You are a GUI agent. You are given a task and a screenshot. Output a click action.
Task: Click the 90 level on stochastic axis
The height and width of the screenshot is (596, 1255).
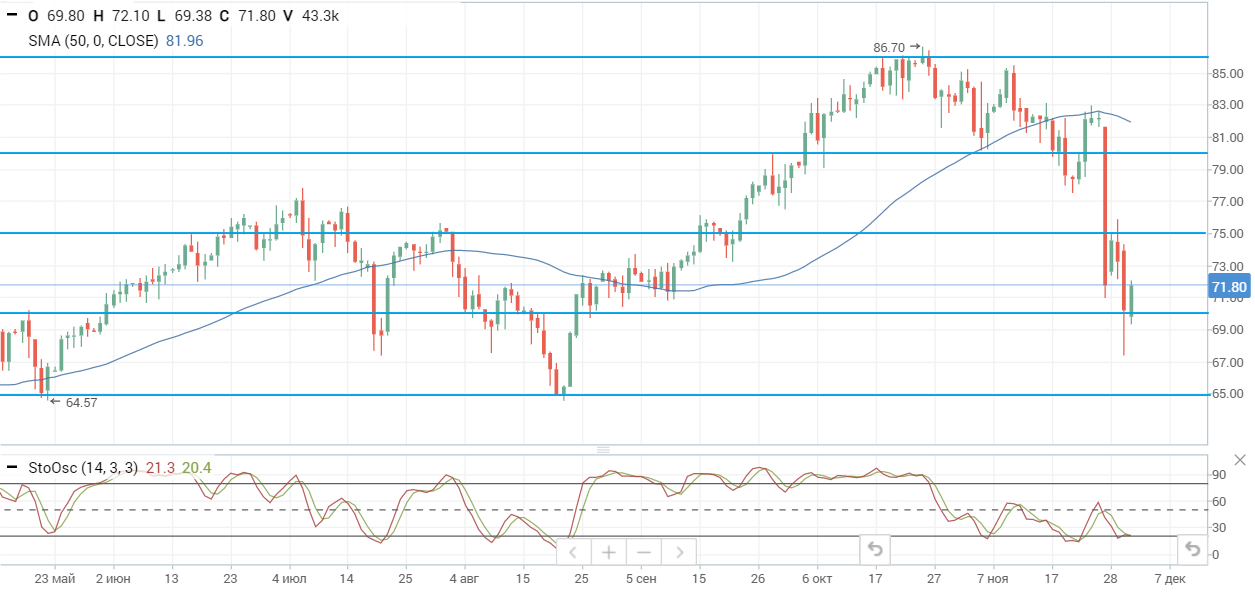click(x=1218, y=474)
